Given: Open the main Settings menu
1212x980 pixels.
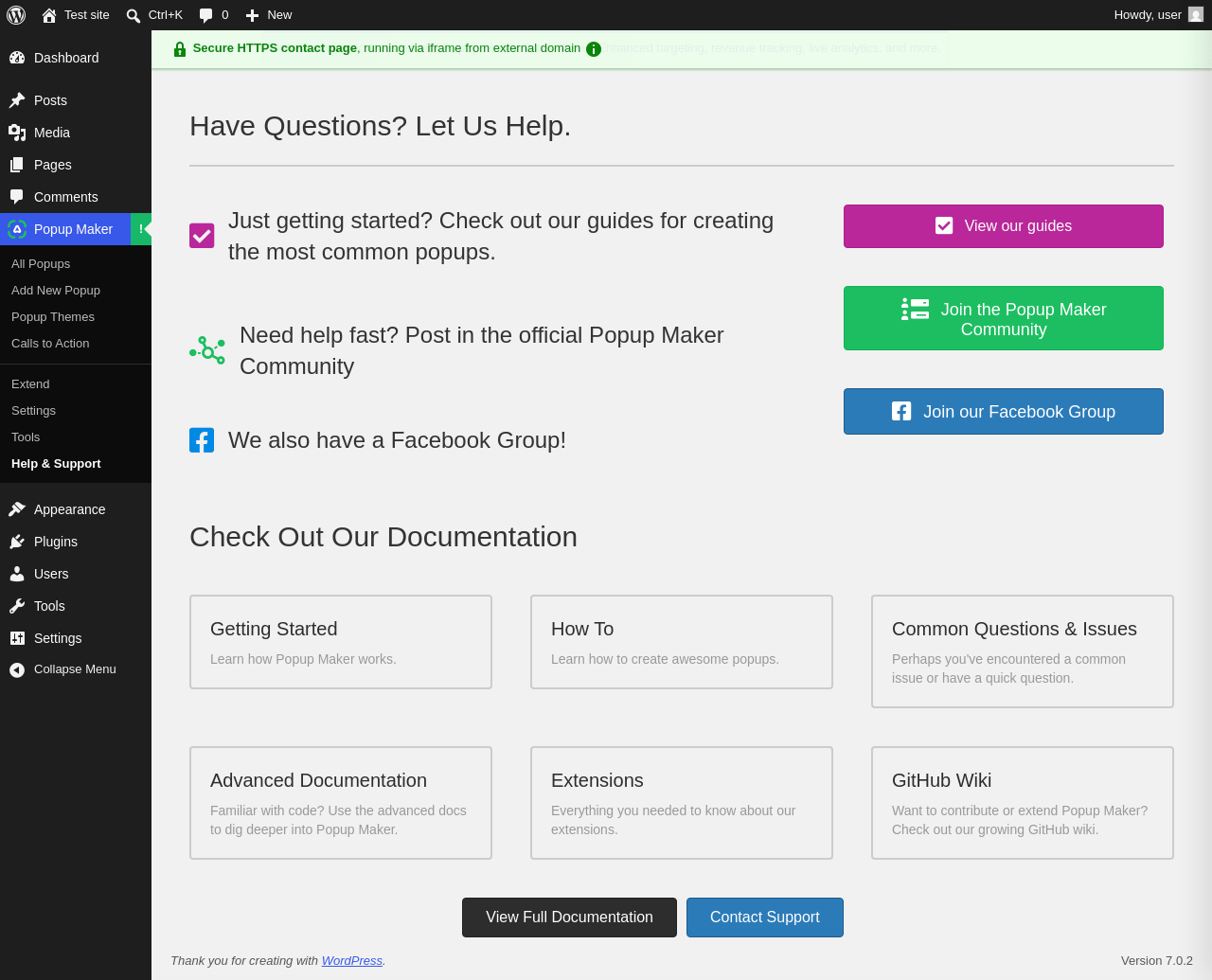Looking at the screenshot, I should pyautogui.click(x=76, y=638).
